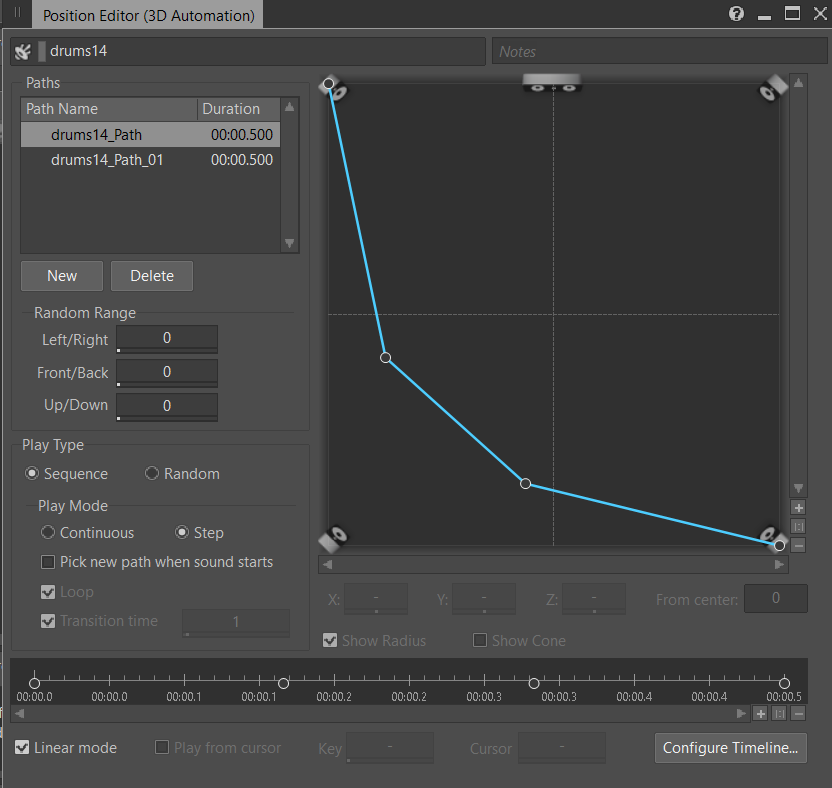Select the second timeline key near 00:00.2
Image resolution: width=832 pixels, height=788 pixels.
284,683
